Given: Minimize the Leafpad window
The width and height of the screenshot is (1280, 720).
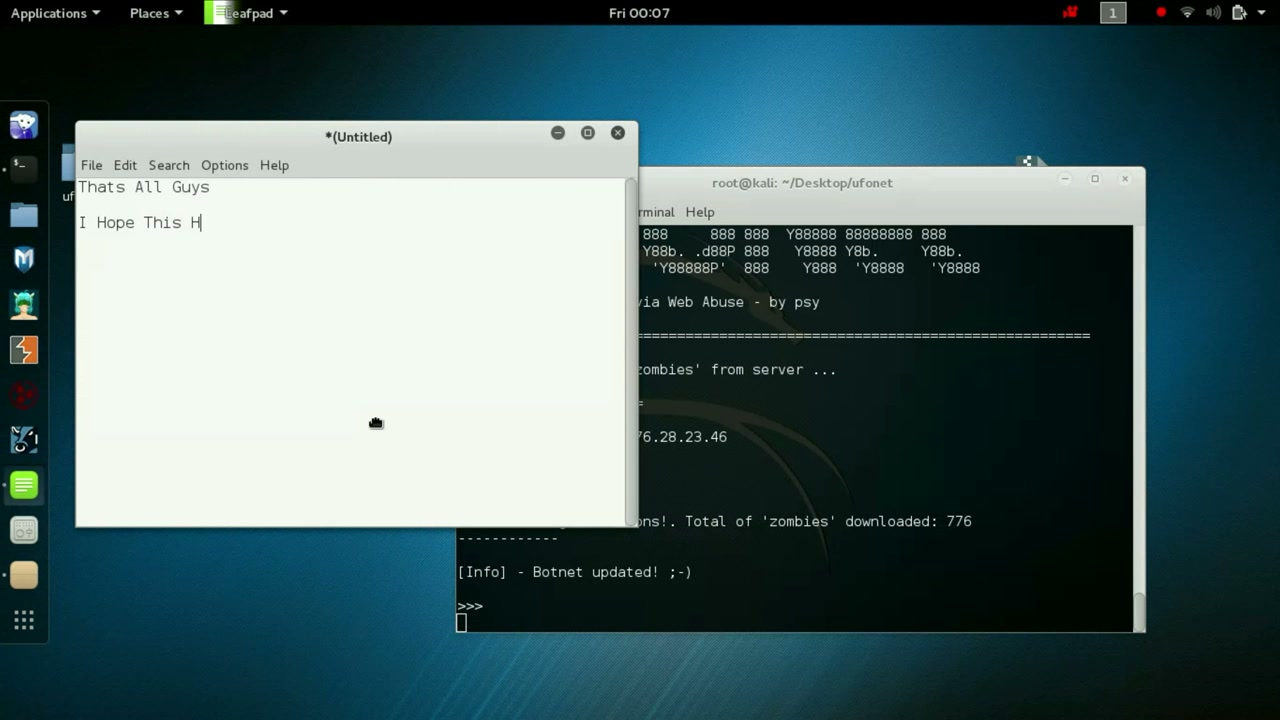Looking at the screenshot, I should [558, 133].
